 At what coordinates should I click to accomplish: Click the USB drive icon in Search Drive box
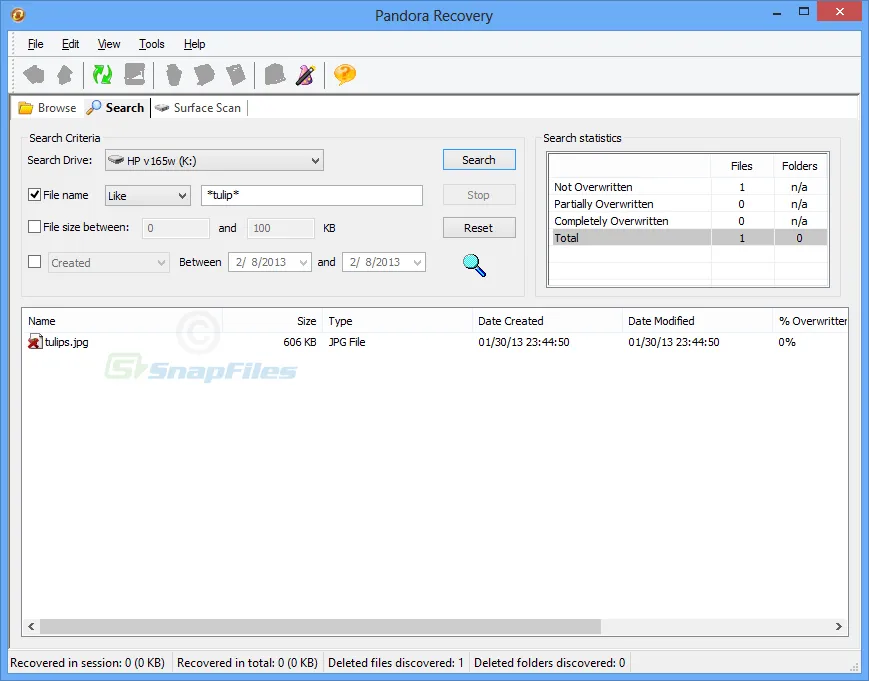click(x=116, y=160)
